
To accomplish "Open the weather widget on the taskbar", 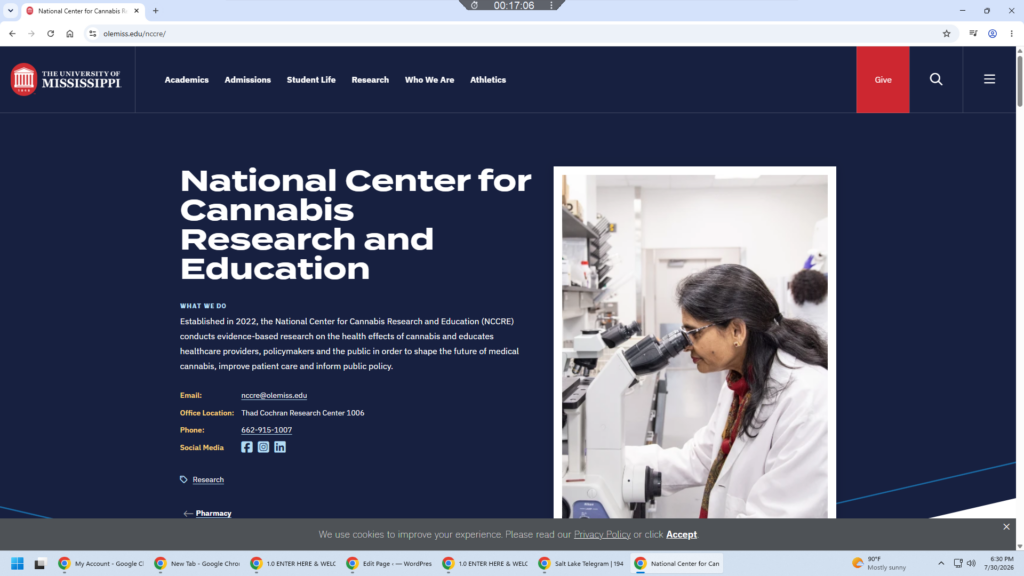I will pos(880,564).
